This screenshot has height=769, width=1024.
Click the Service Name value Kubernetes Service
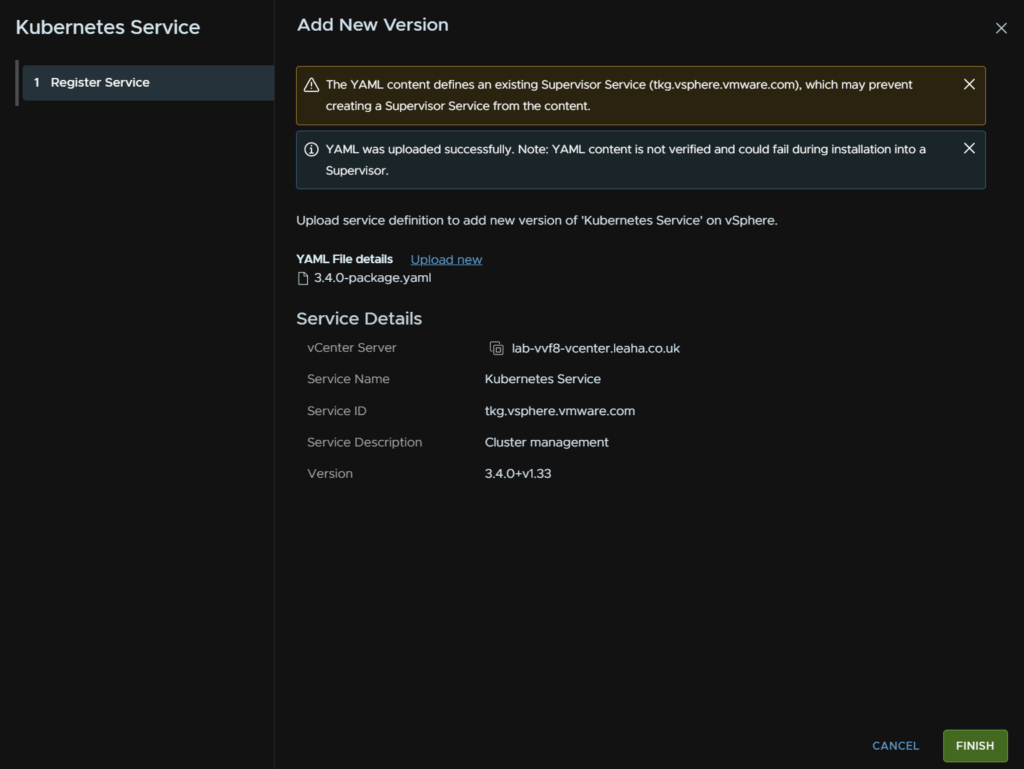pyautogui.click(x=543, y=379)
